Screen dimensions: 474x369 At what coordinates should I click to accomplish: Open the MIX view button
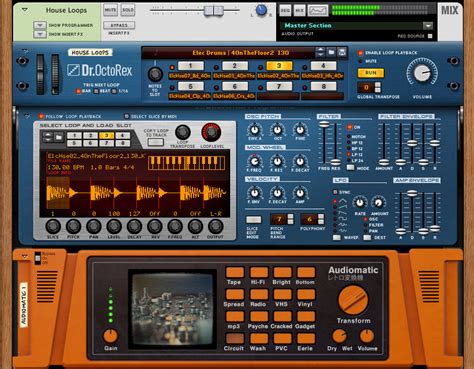tap(299, 11)
